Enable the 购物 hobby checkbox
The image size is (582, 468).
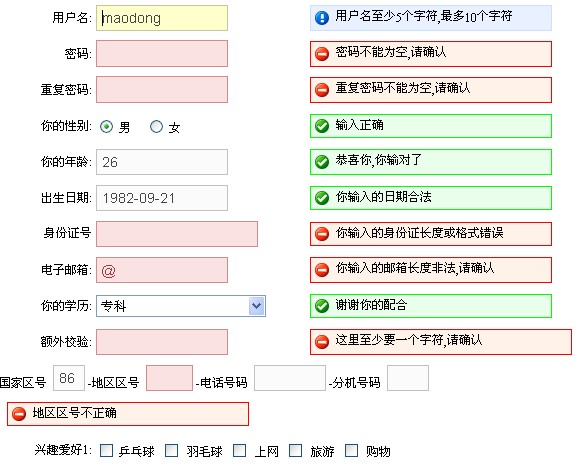tap(351, 451)
